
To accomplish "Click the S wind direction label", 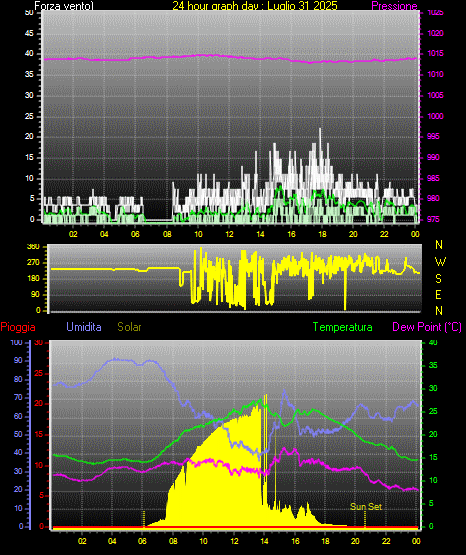I will pos(438,279).
